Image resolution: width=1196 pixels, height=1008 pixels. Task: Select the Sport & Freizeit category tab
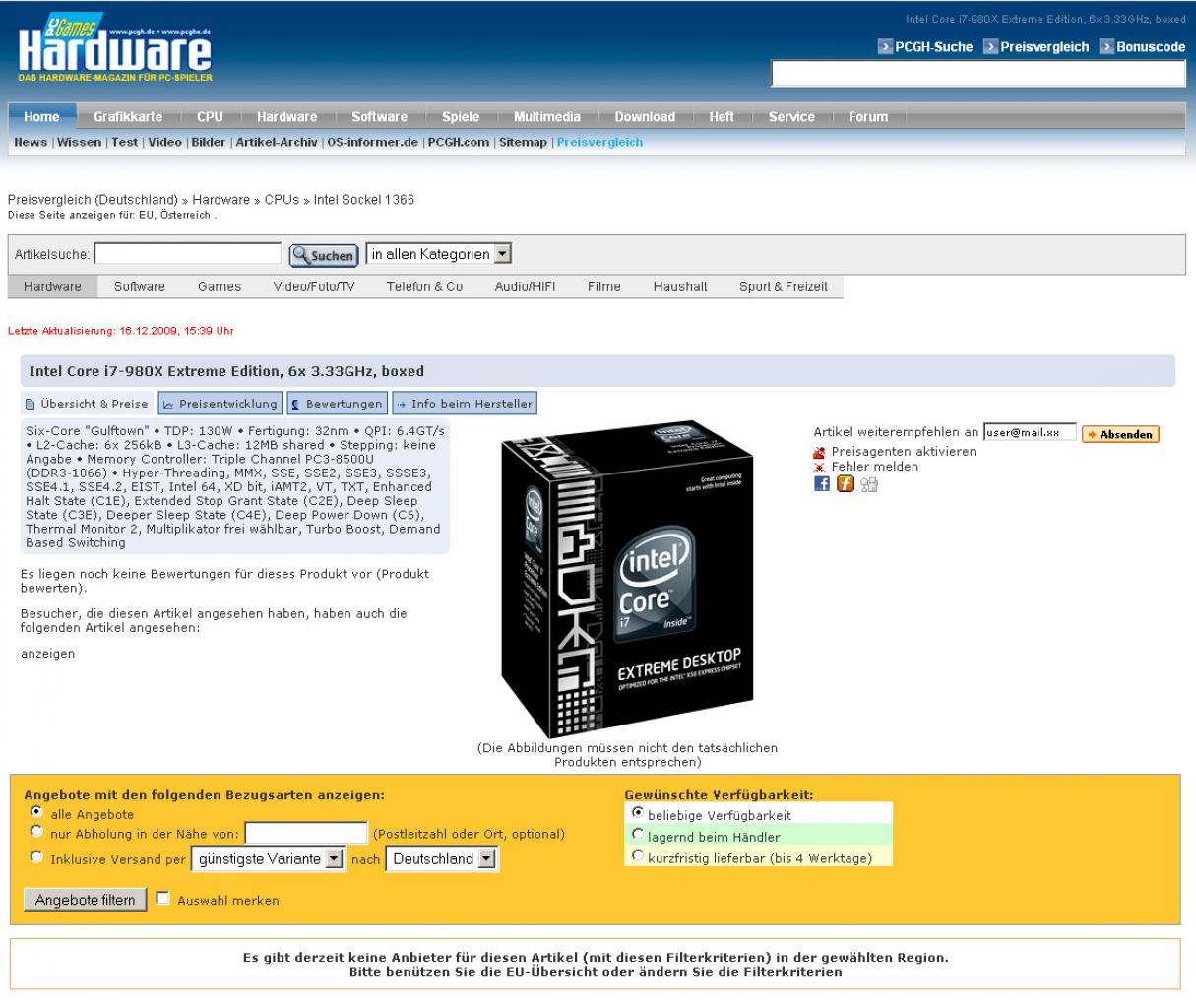784,286
